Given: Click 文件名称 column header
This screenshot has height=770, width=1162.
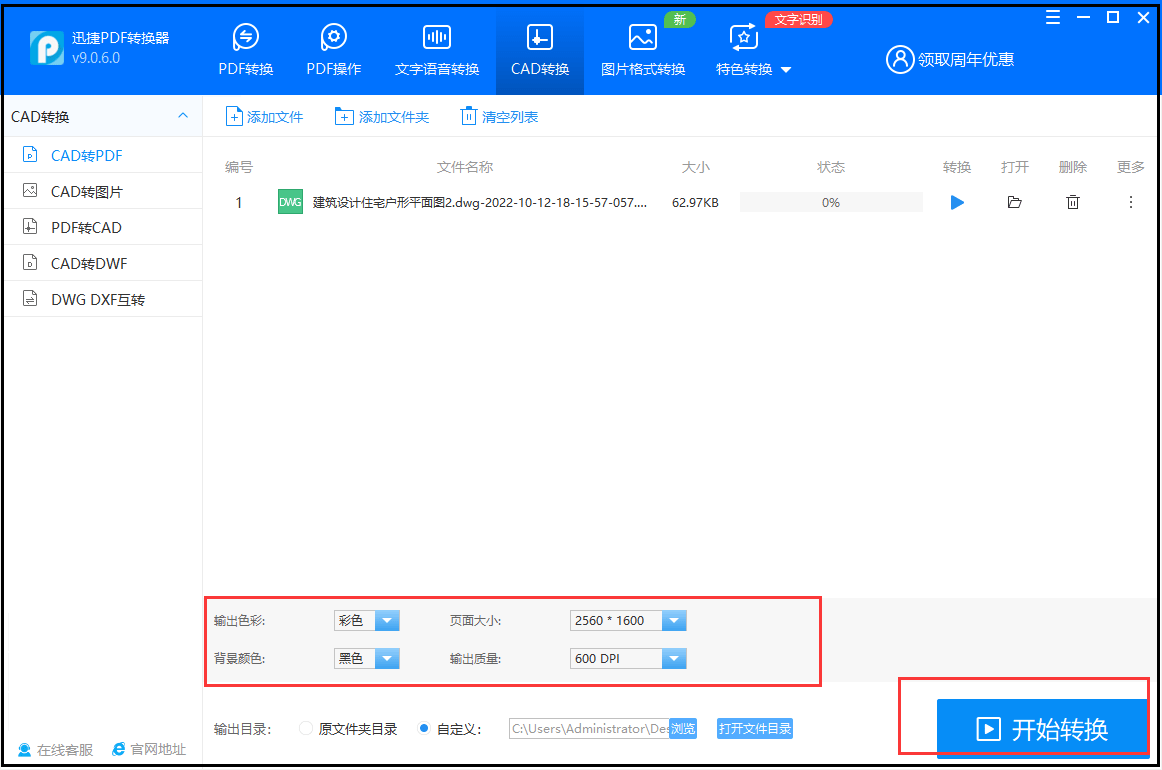Looking at the screenshot, I should pos(465,167).
